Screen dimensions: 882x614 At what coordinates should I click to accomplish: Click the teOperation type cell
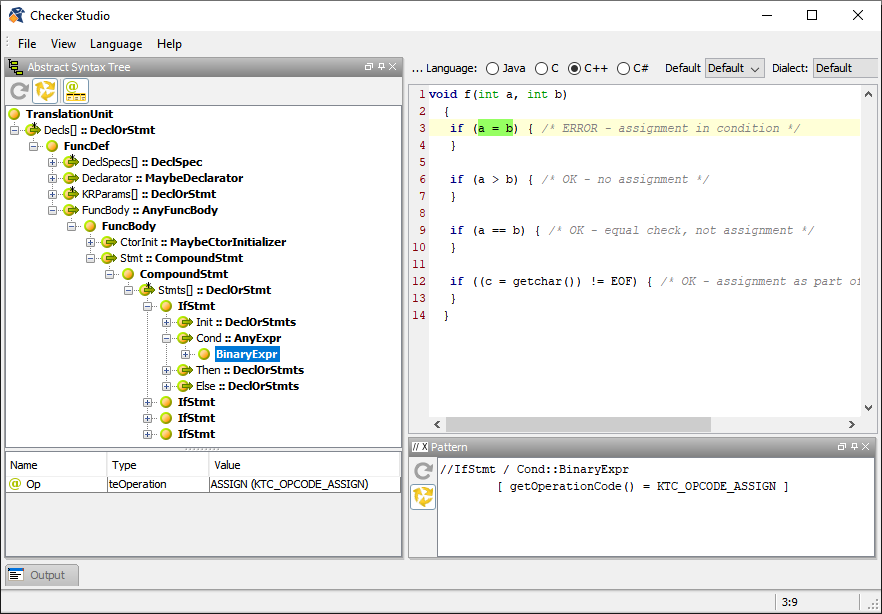(158, 484)
